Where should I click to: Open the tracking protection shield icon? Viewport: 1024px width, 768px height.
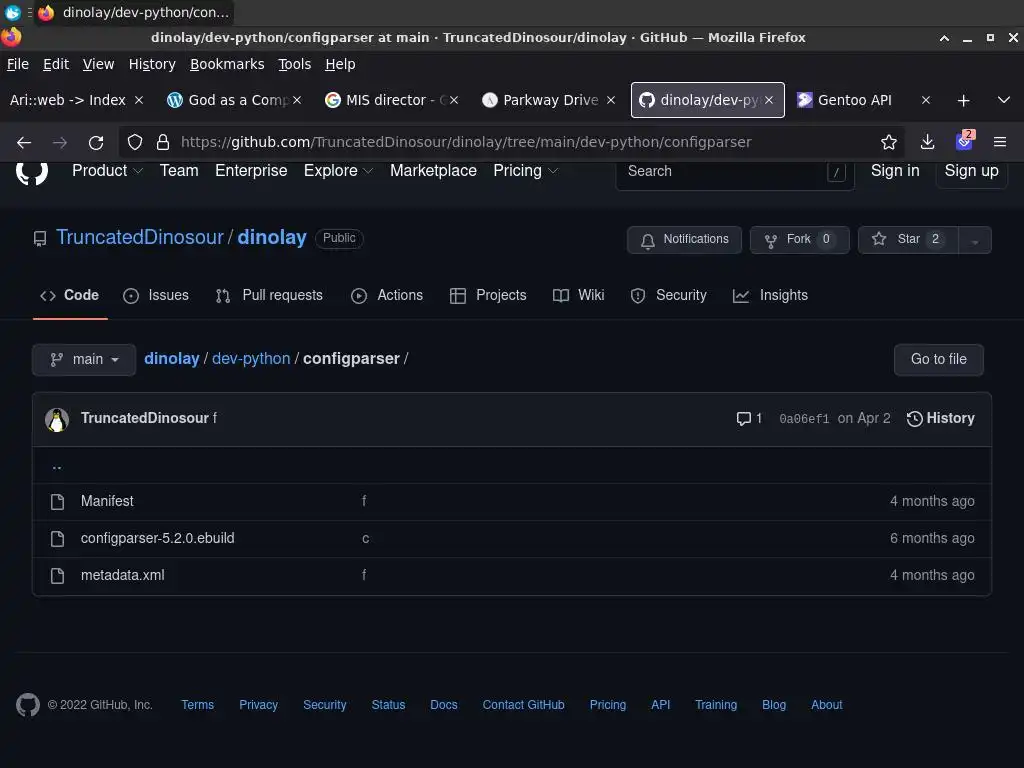[135, 142]
